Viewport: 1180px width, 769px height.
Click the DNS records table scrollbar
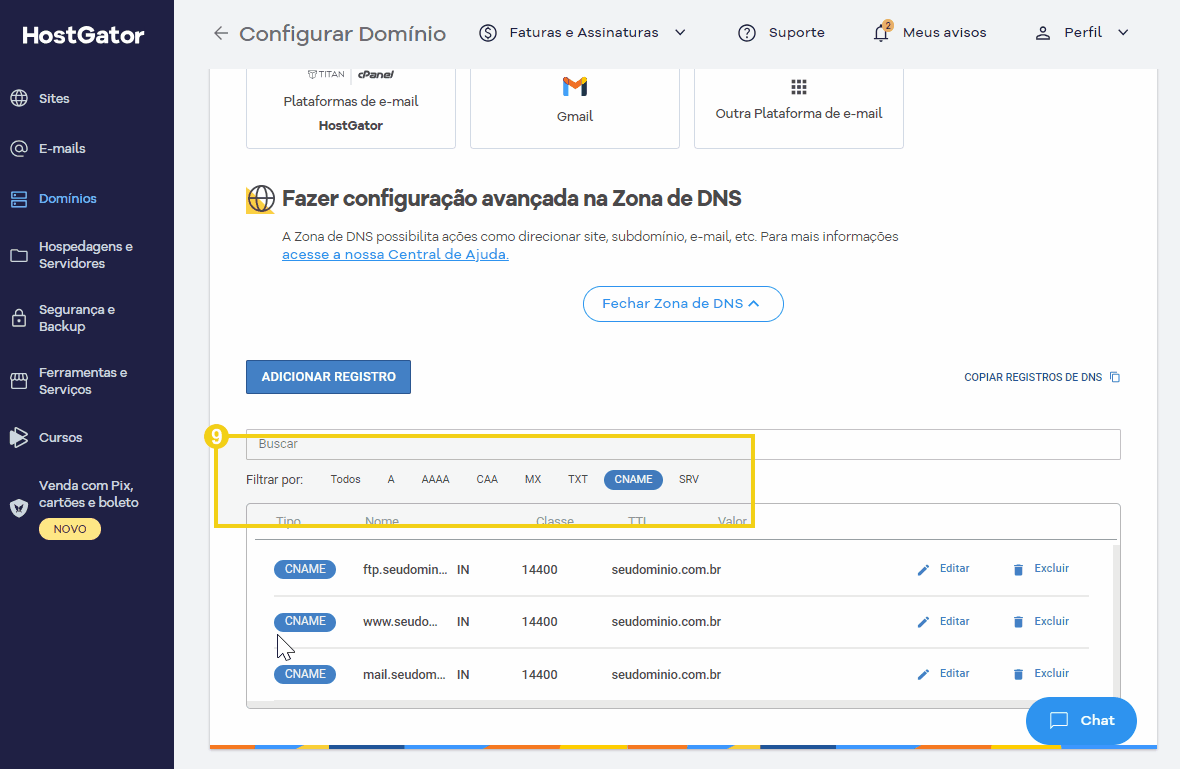(x=1116, y=621)
